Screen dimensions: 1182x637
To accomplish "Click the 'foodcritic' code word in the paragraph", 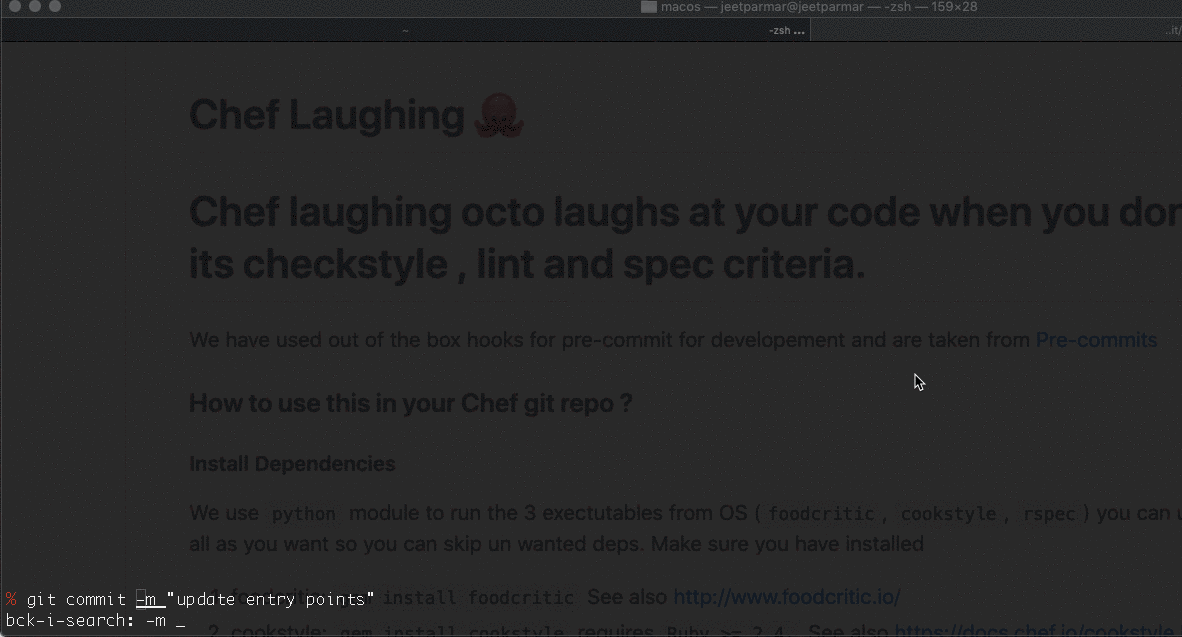I will pyautogui.click(x=821, y=514).
